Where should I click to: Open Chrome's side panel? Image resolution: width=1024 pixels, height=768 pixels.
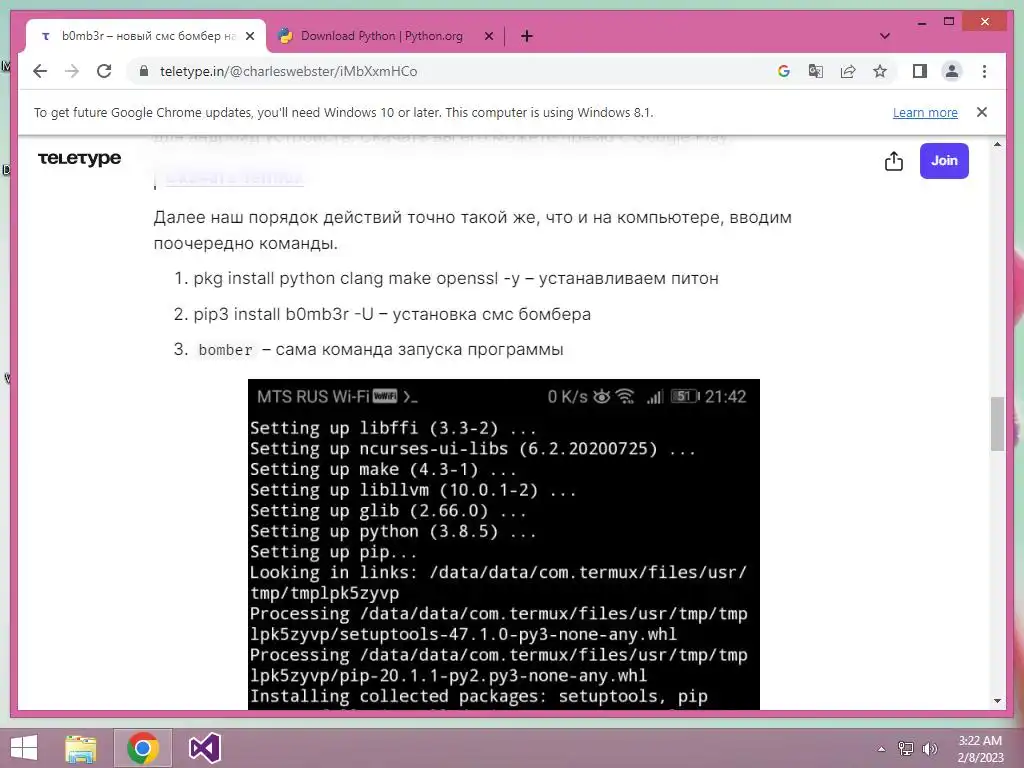click(920, 71)
